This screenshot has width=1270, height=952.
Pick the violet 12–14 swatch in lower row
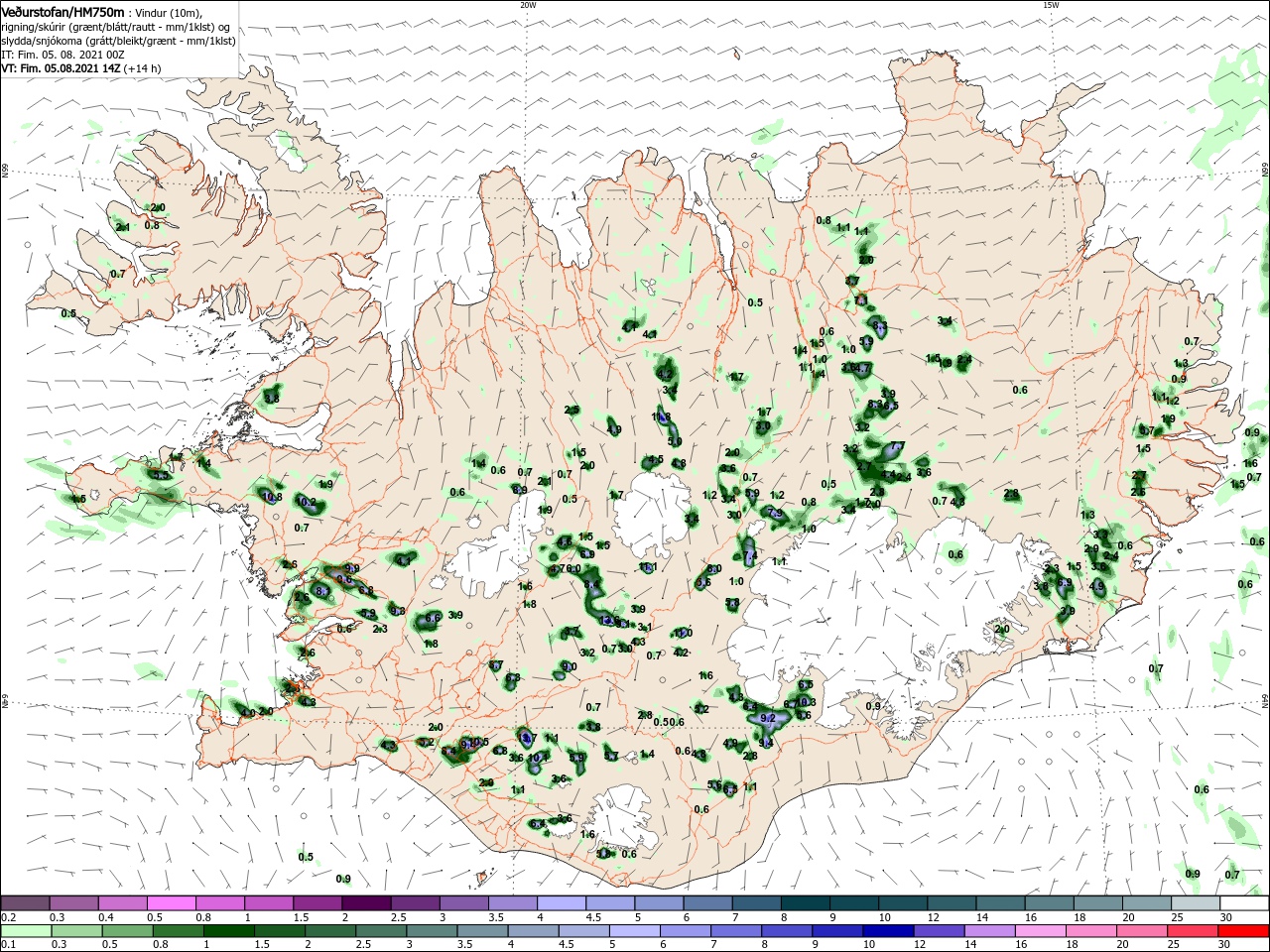[939, 931]
